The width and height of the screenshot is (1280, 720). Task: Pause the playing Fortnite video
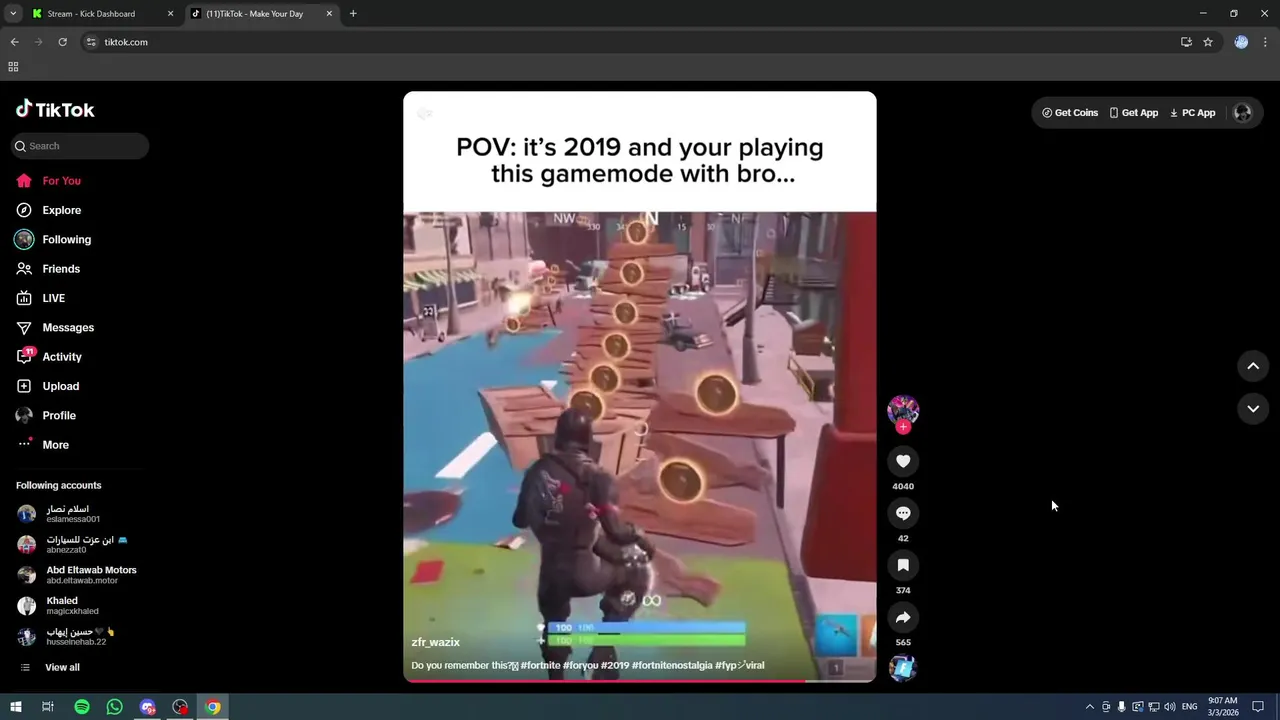(x=640, y=387)
